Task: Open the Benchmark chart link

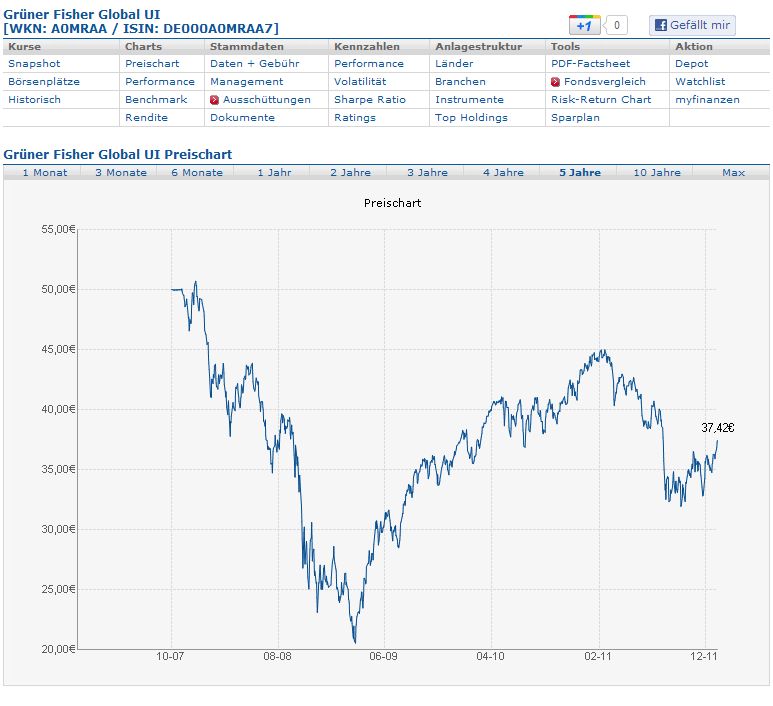Action: coord(156,100)
